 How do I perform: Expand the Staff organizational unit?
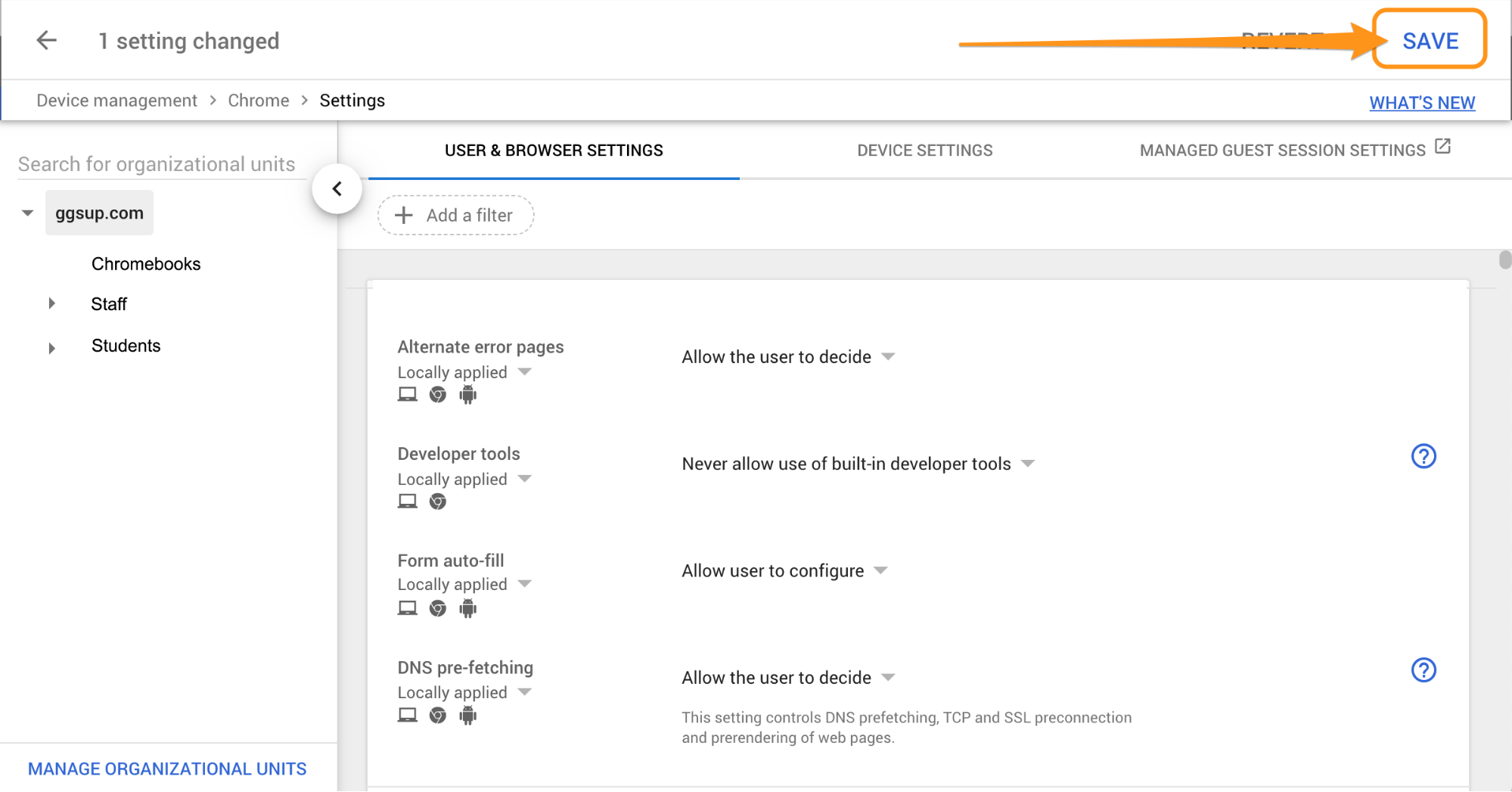pos(51,304)
